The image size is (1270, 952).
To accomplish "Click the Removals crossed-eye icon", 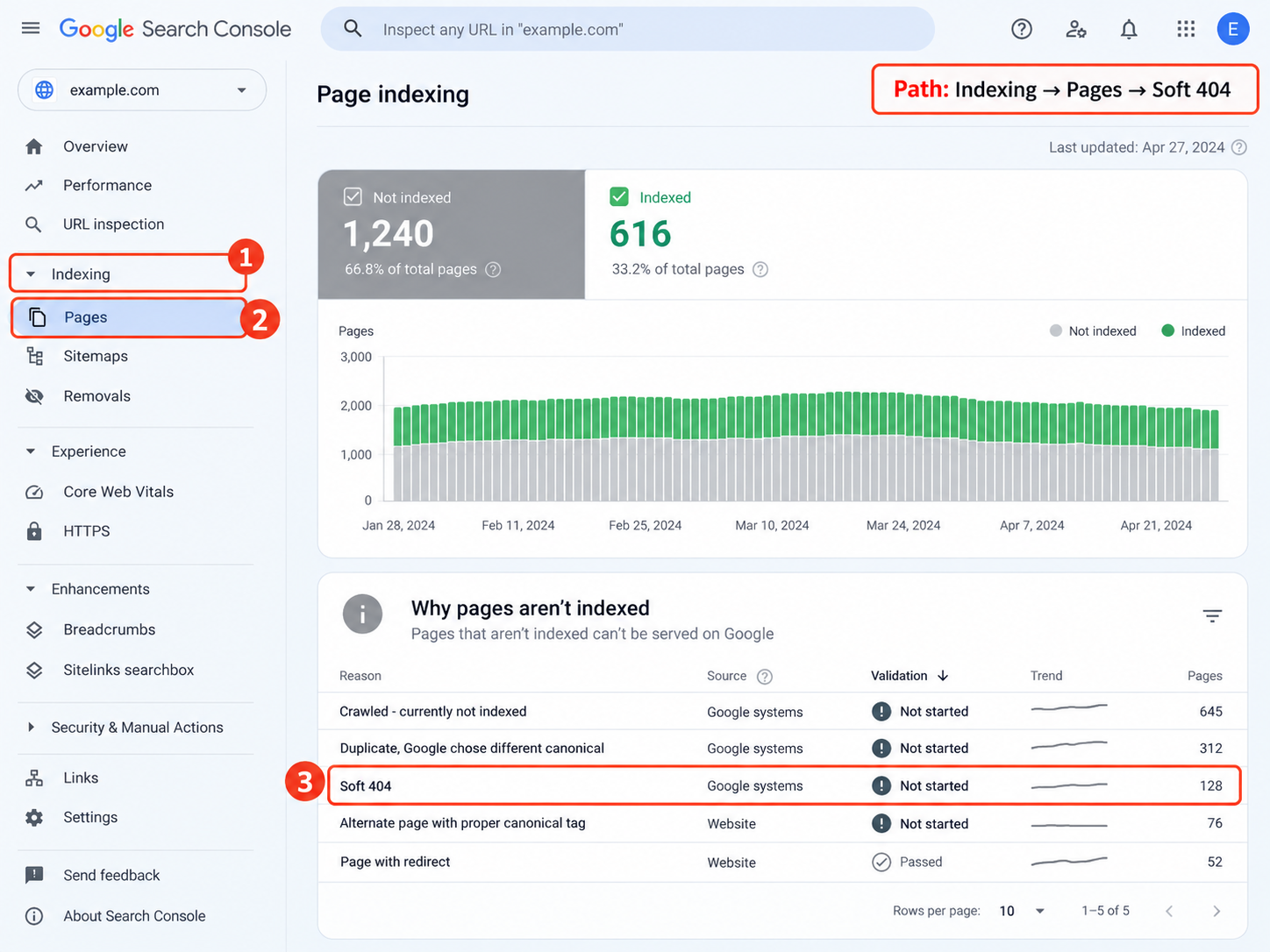I will (34, 396).
